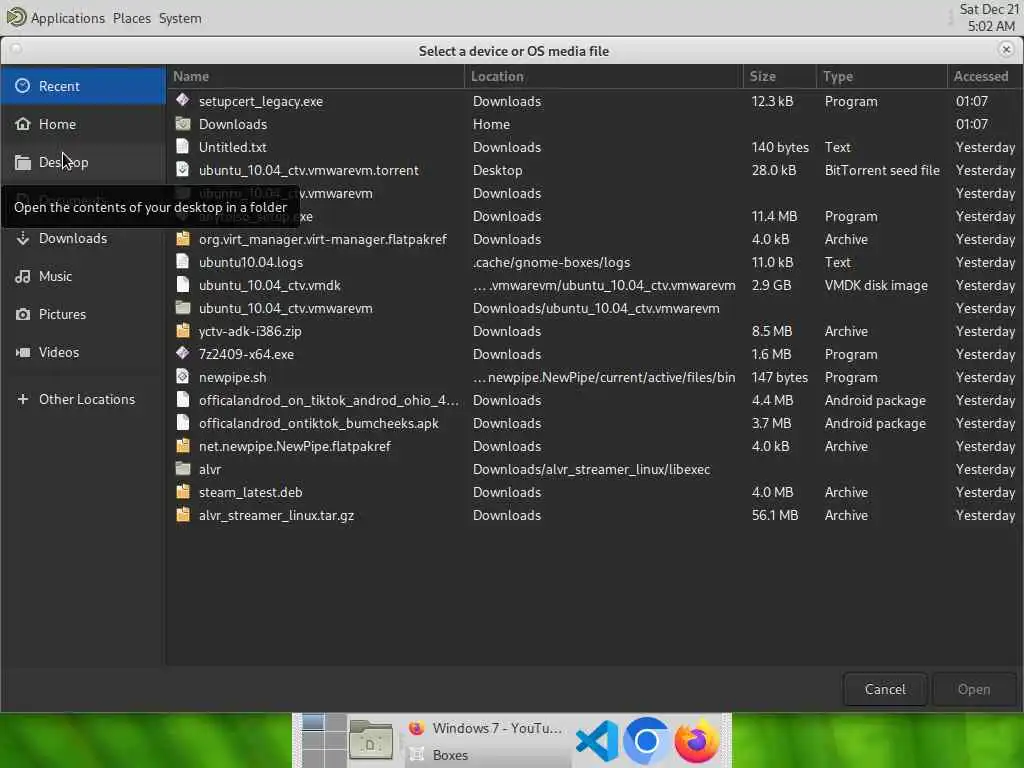Open the System menu
The image size is (1024, 768).
pyautogui.click(x=180, y=18)
